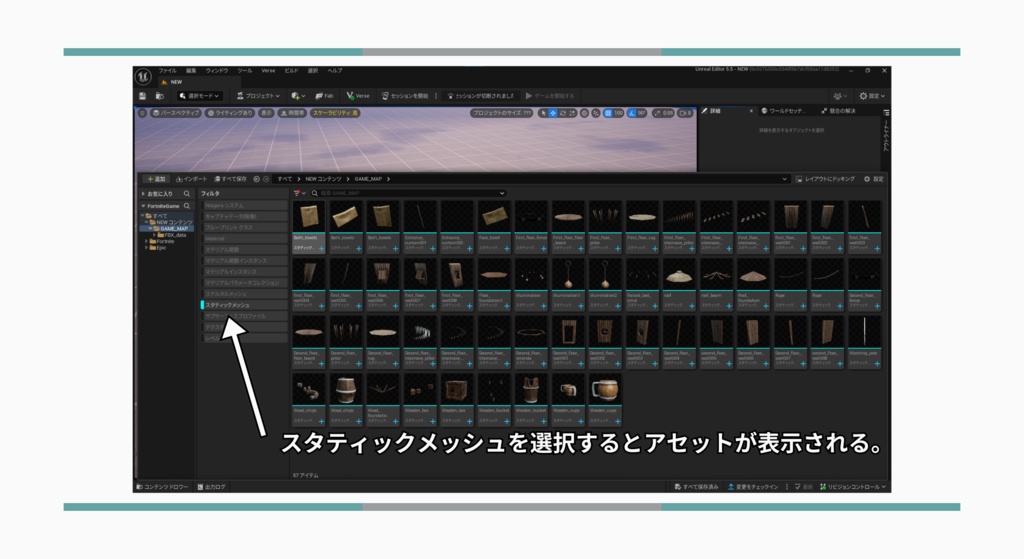
Task: Toggle the スタティックメッシュ filter
Action: [x=244, y=305]
